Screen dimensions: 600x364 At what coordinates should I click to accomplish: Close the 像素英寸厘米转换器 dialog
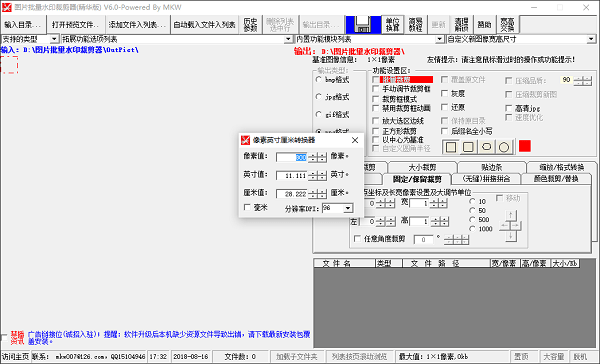355,140
